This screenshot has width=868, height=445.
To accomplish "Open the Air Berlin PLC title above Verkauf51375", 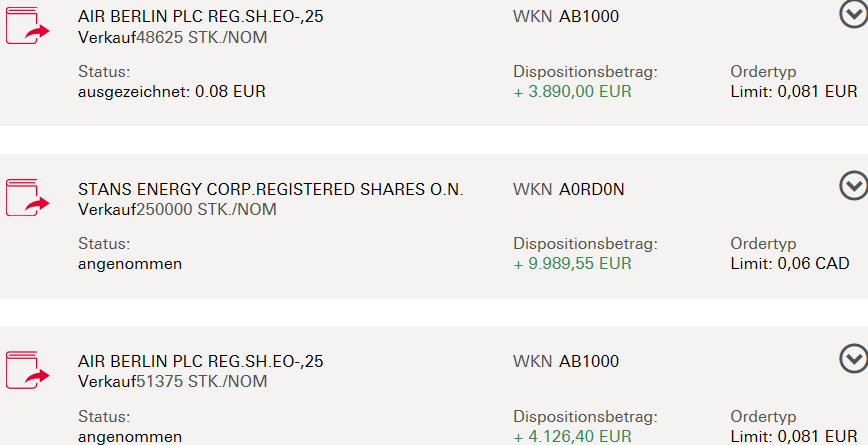I will pos(200,361).
